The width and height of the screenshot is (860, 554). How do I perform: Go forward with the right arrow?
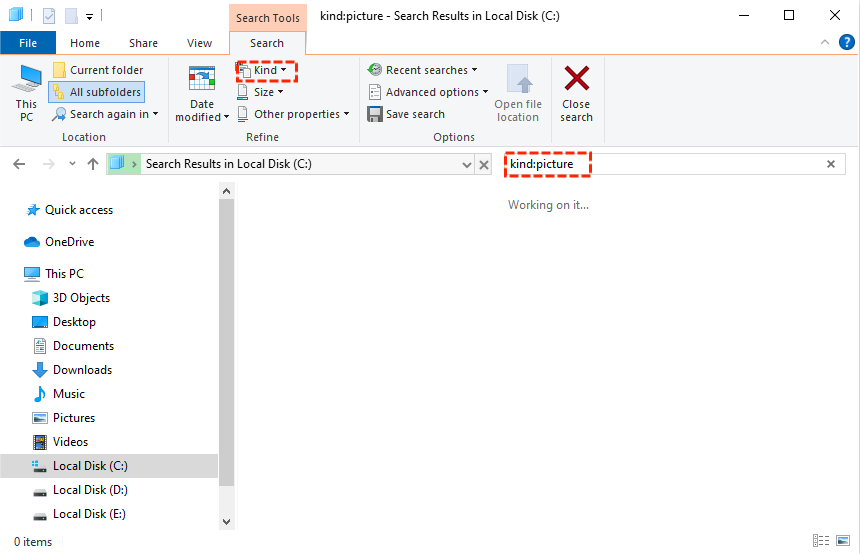click(x=49, y=164)
